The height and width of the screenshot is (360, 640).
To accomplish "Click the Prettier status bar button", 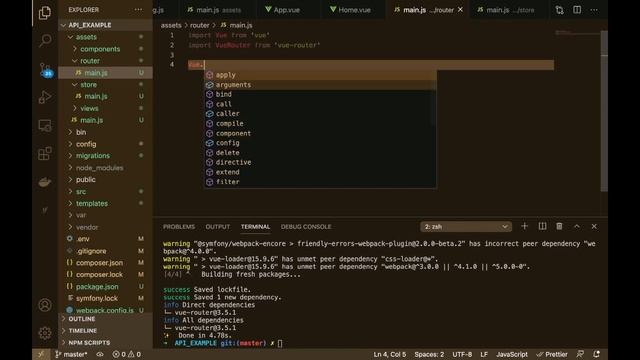I will pos(552,354).
